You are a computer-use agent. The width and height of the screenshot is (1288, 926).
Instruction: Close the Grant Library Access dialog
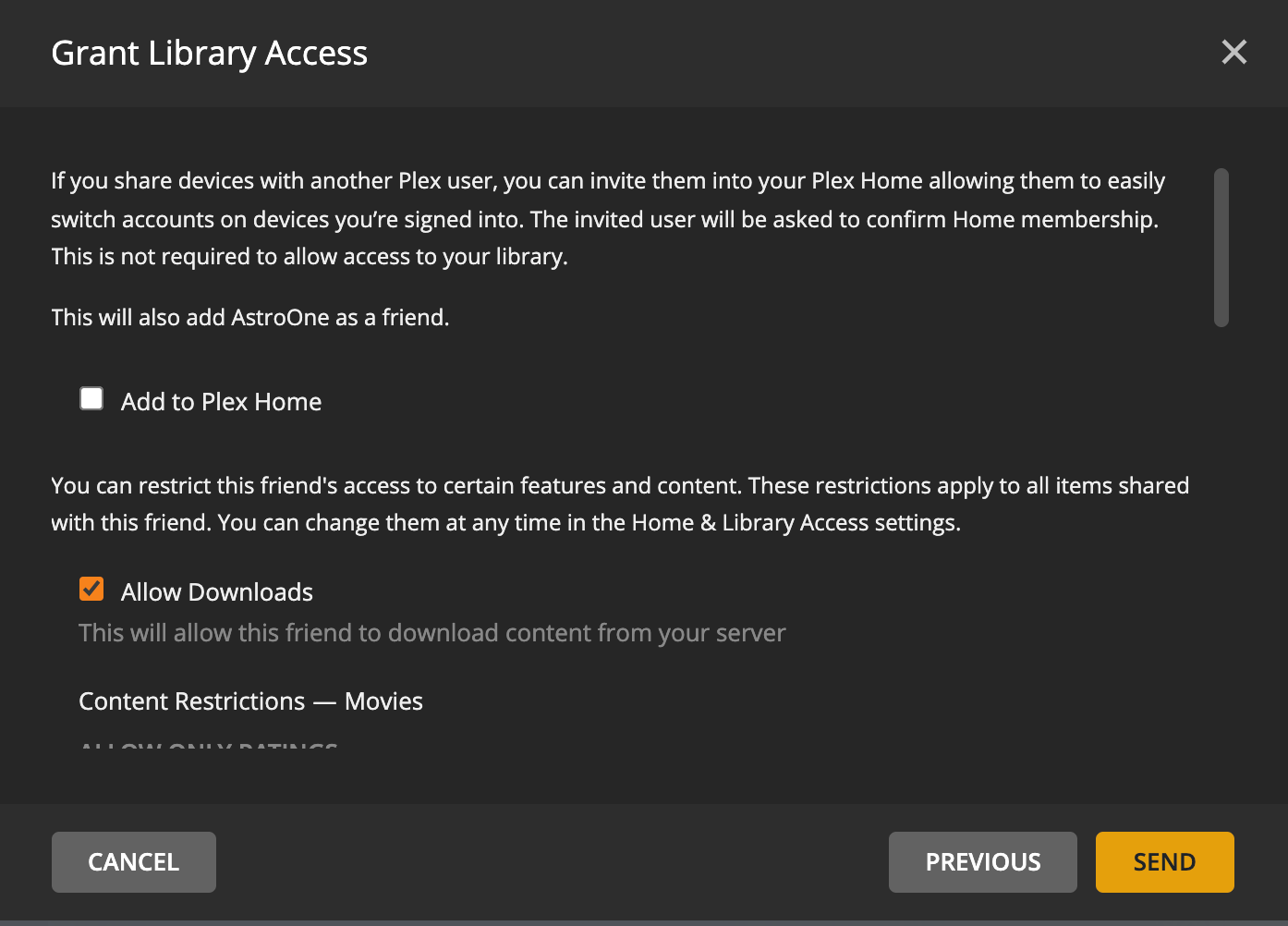coord(1234,52)
